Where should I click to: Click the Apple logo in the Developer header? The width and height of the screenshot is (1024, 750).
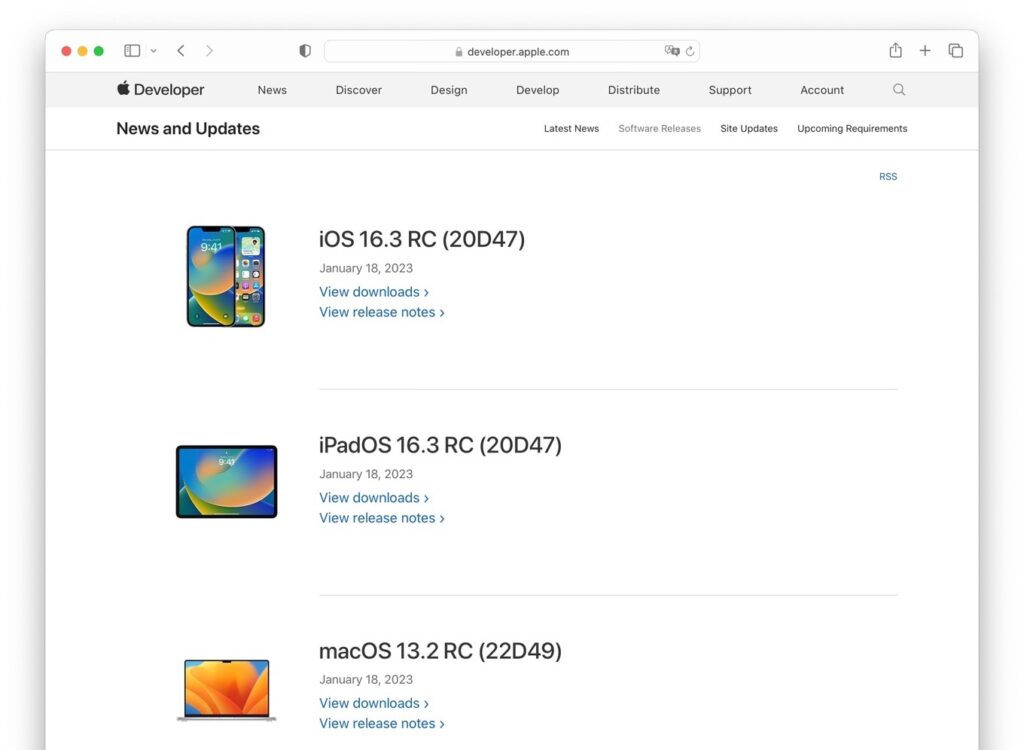(x=121, y=89)
